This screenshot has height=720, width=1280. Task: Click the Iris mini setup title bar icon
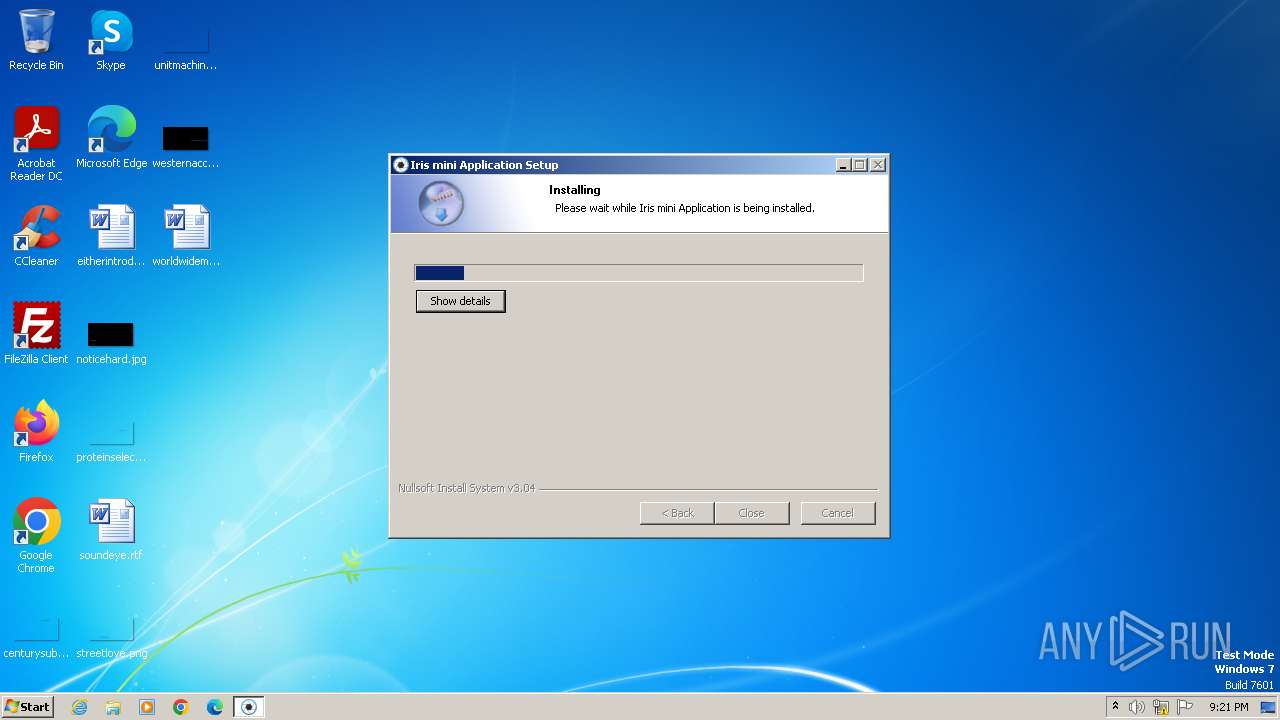[401, 165]
